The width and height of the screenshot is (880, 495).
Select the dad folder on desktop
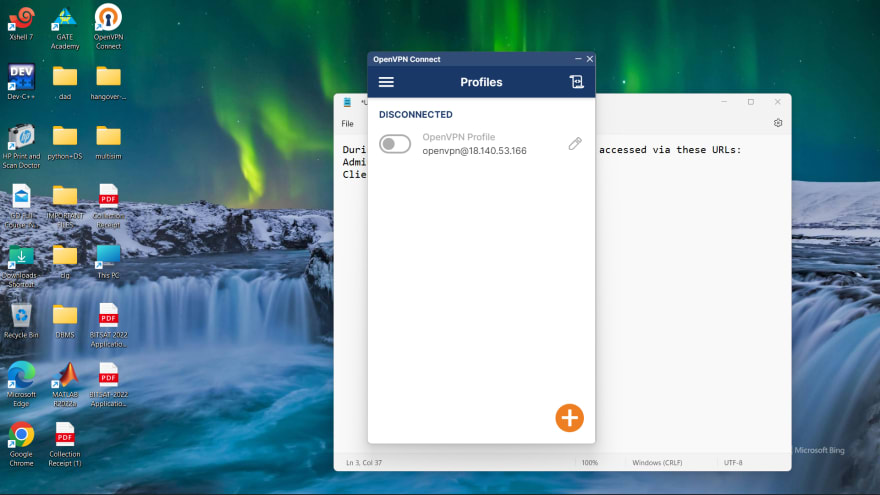click(65, 83)
